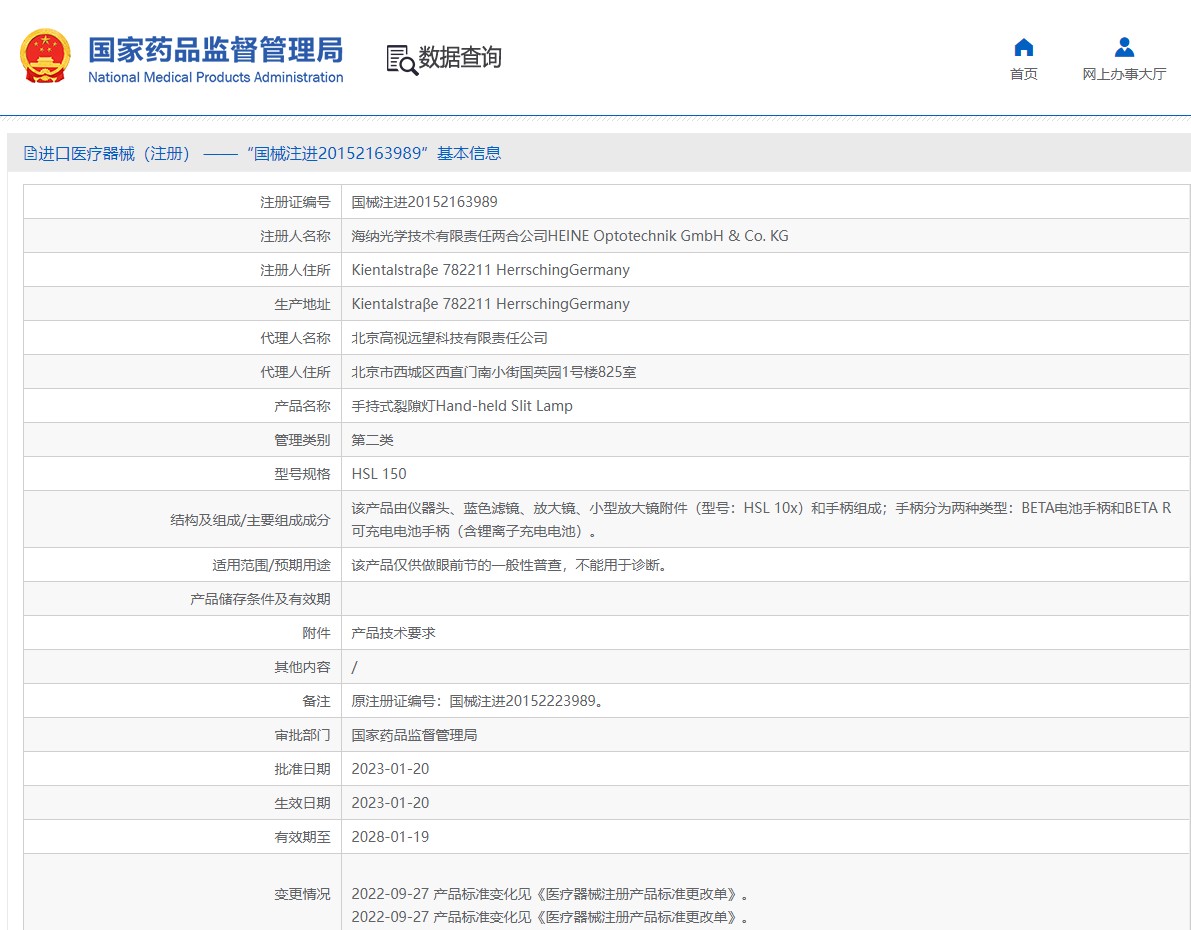This screenshot has width=1191, height=930.
Task: Select the 注册人住所 label
Action: [x=295, y=270]
